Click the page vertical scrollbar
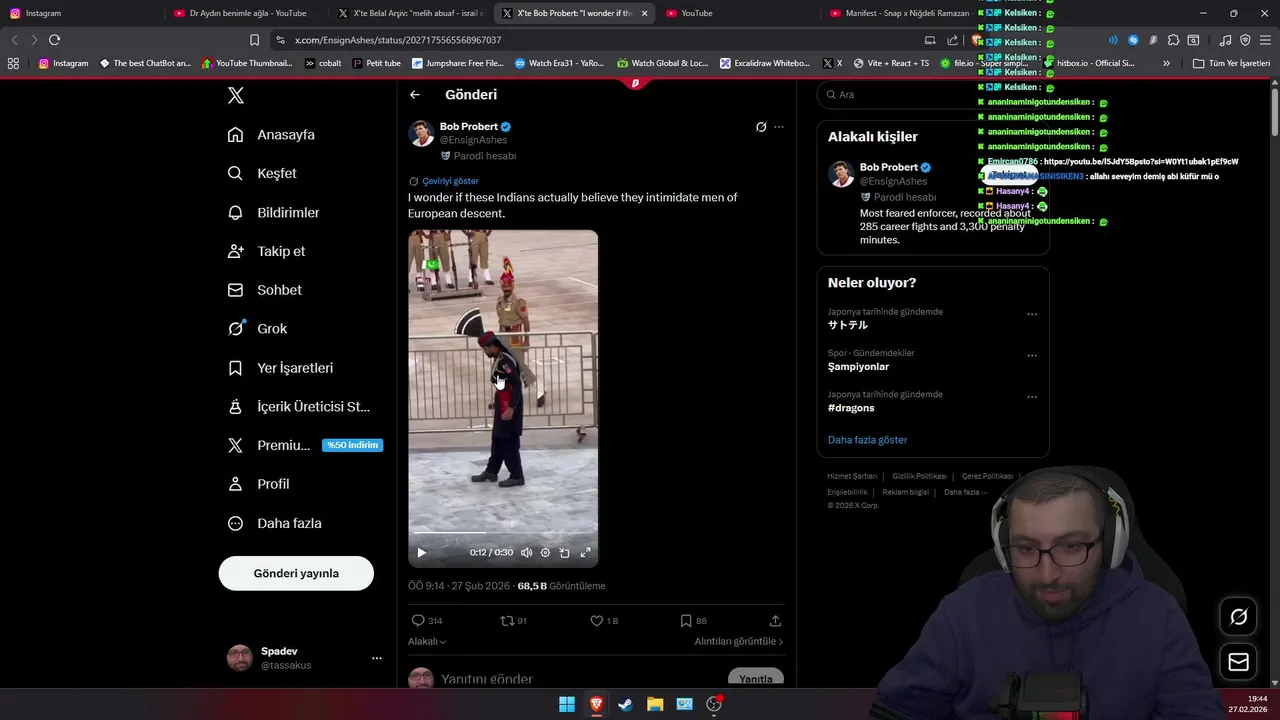 (1275, 110)
